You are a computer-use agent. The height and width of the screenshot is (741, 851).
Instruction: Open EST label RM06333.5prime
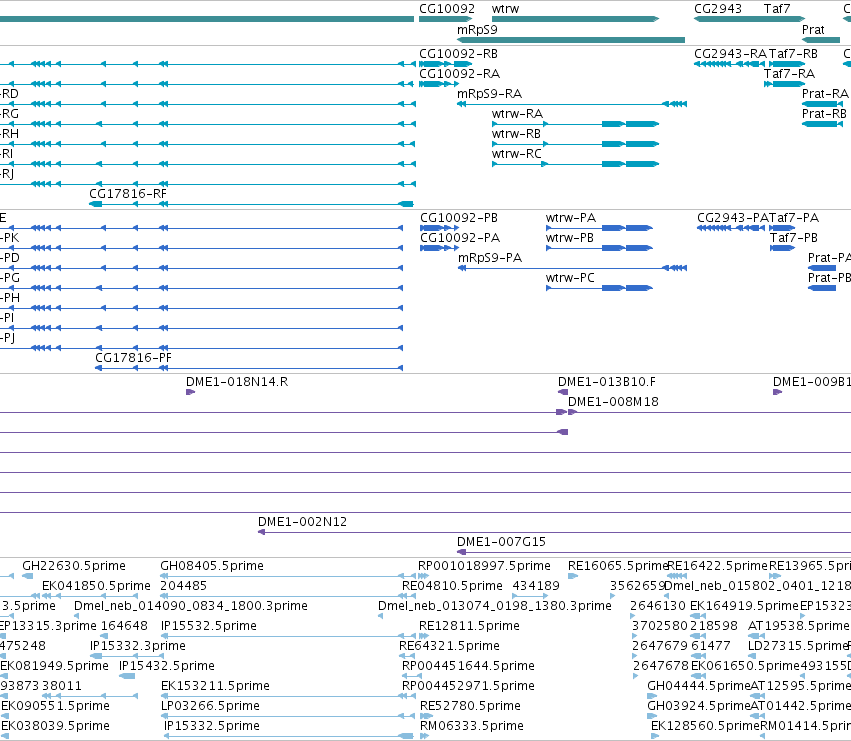click(x=472, y=726)
